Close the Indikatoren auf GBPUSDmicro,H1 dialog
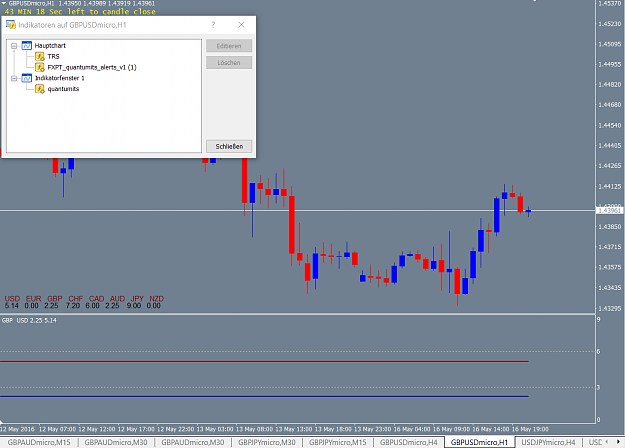The image size is (625, 448). click(x=241, y=25)
